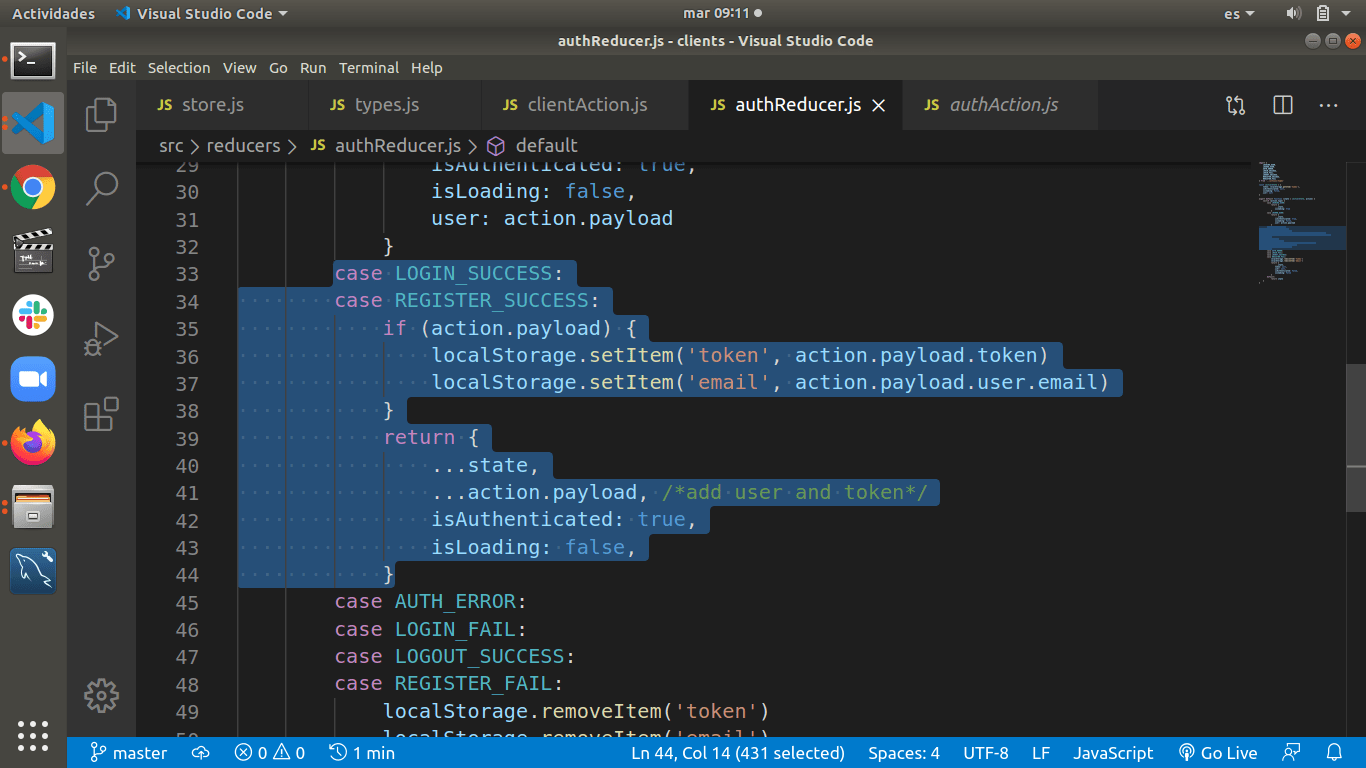Viewport: 1366px width, 768px height.
Task: Open Zoom from the dock
Action: tap(33, 379)
